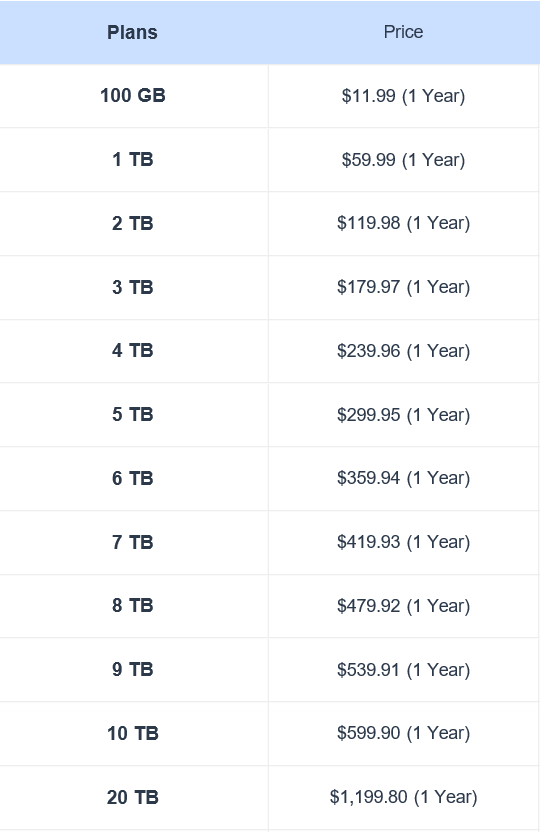Click the $299.95 (1 Year) price
The width and height of the screenshot is (540, 832).
tap(403, 414)
